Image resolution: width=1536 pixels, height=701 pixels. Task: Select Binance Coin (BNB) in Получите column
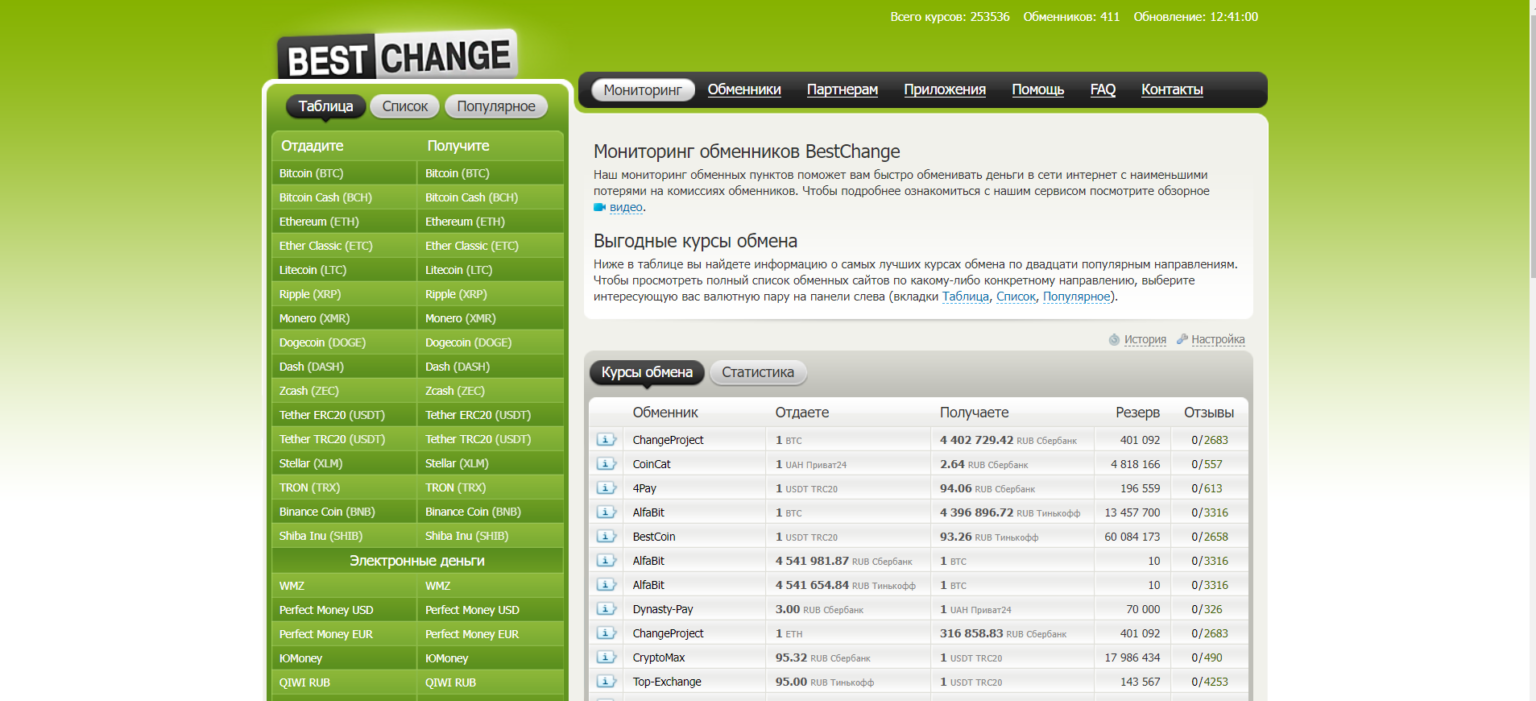(490, 512)
